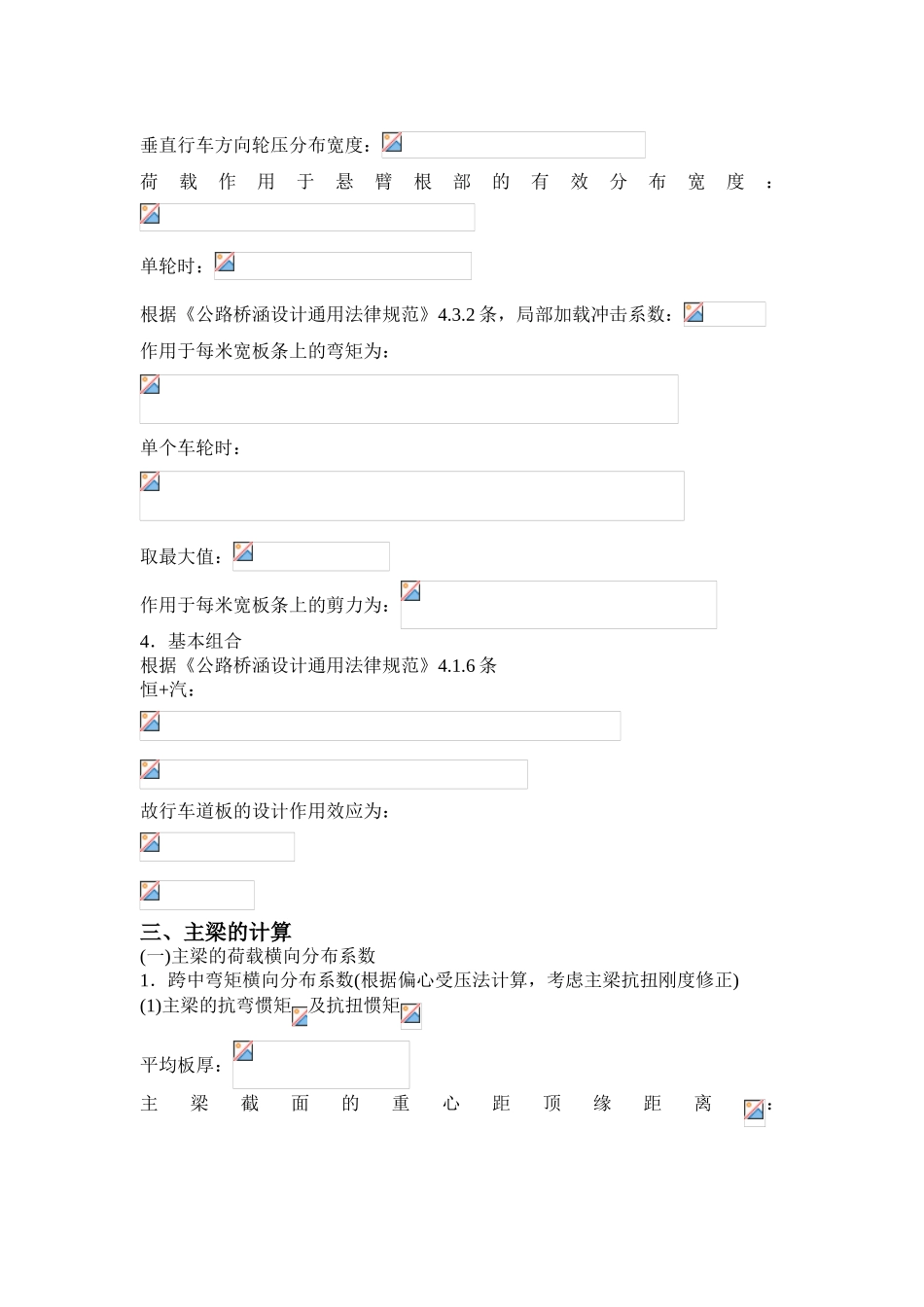Click broken image icon next to 平均板厚

(243, 1051)
